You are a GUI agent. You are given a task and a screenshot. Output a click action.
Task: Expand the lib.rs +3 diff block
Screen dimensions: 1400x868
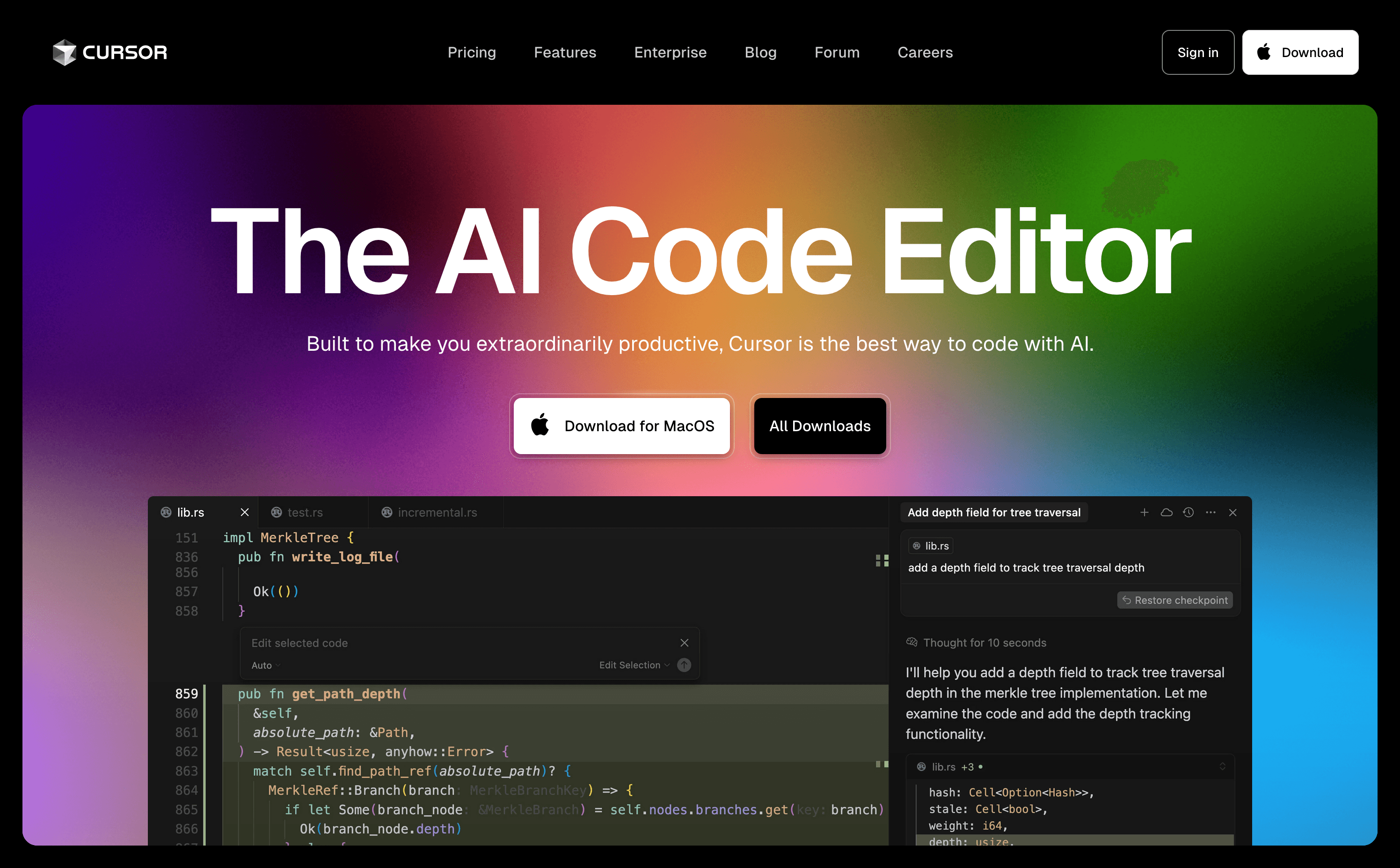1222,767
